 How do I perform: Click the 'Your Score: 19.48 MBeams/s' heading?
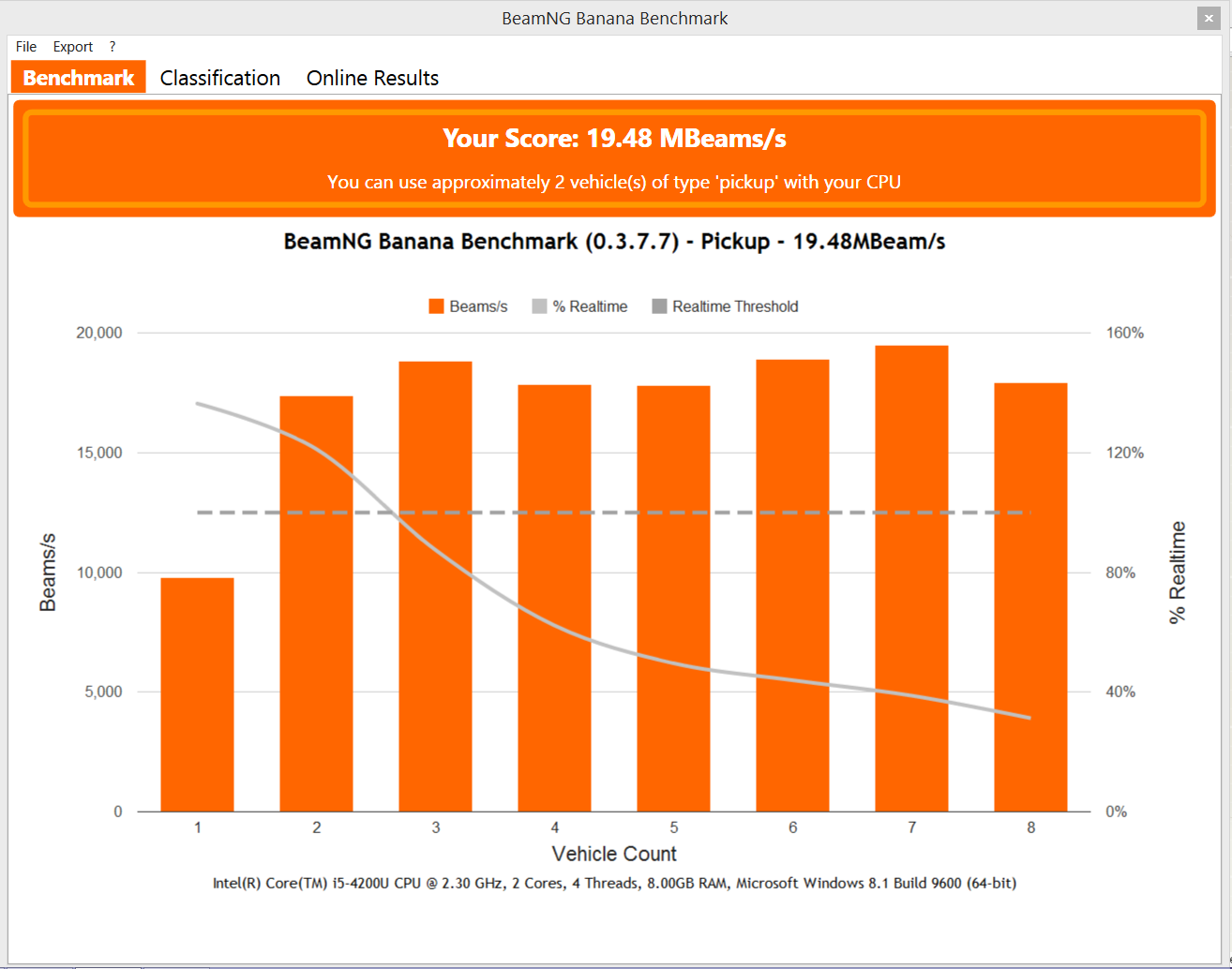click(x=614, y=139)
